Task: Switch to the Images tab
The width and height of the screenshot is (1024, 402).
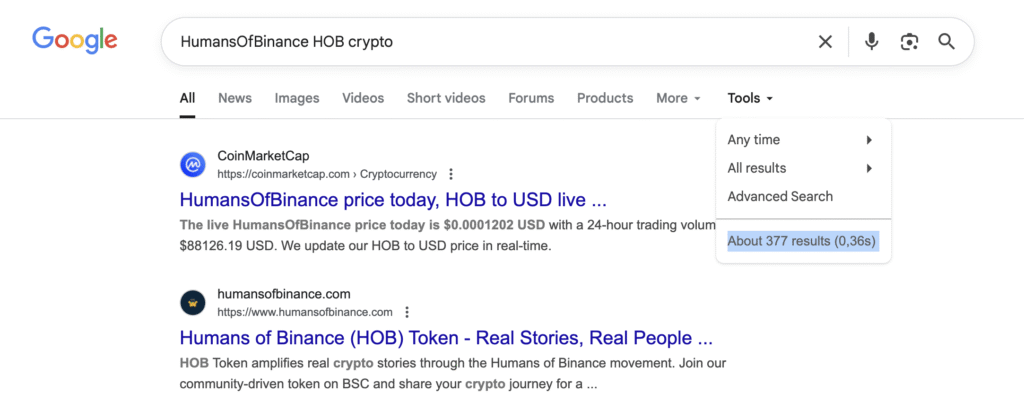Action: coord(297,98)
